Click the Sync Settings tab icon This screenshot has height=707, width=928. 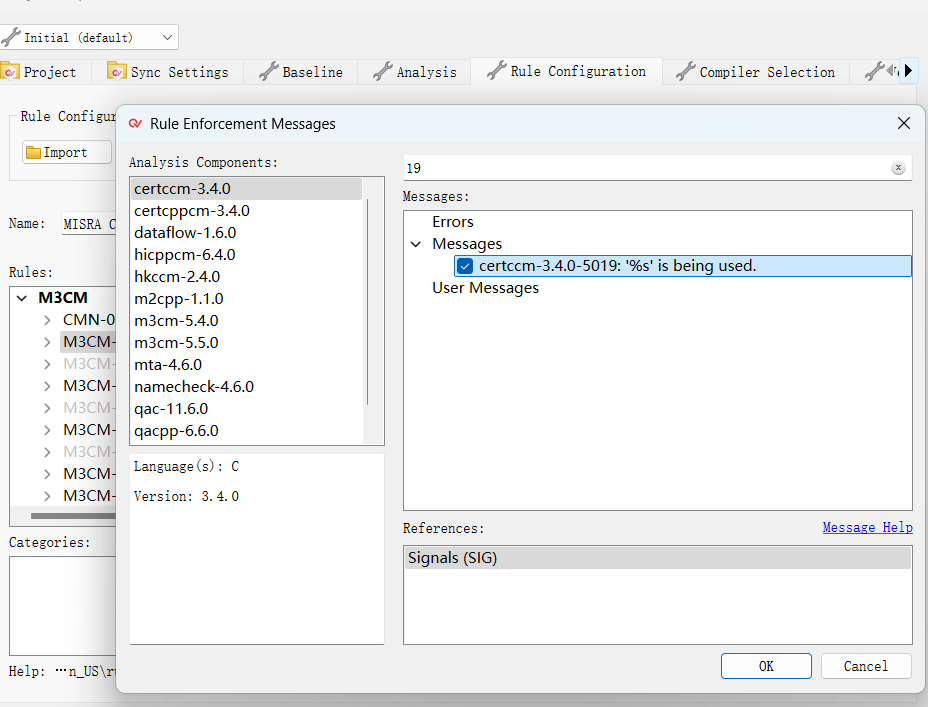pos(116,72)
